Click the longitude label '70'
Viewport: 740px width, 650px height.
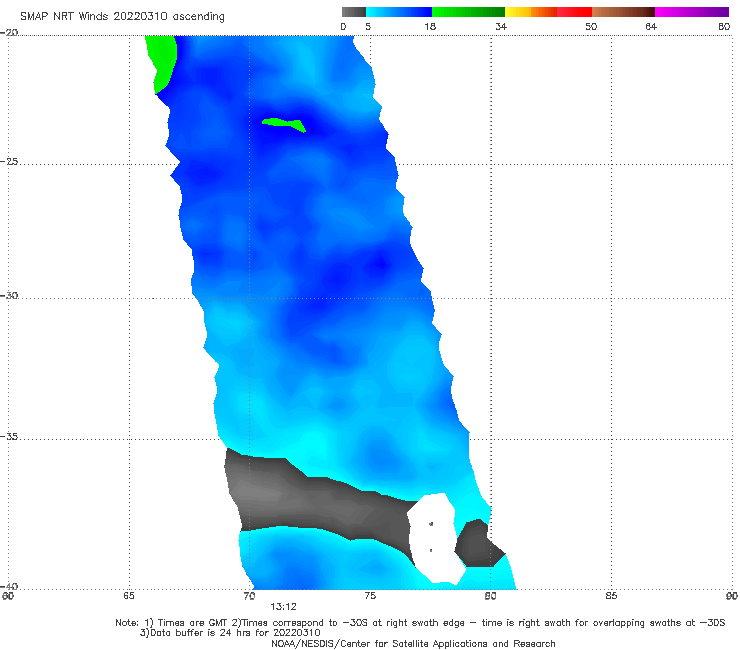coord(249,596)
